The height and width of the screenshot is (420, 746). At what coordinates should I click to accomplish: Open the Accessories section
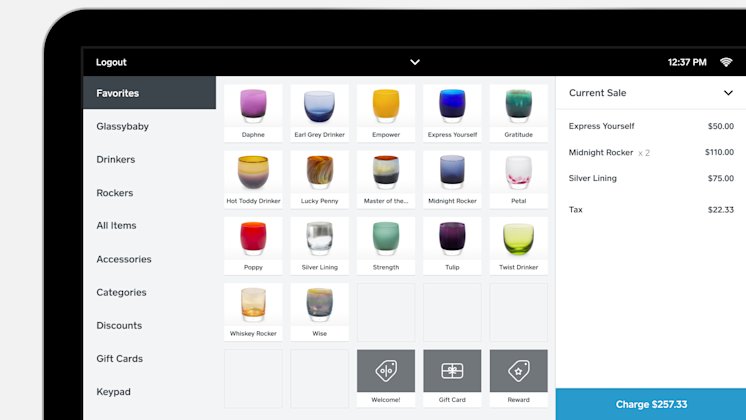[x=149, y=259]
